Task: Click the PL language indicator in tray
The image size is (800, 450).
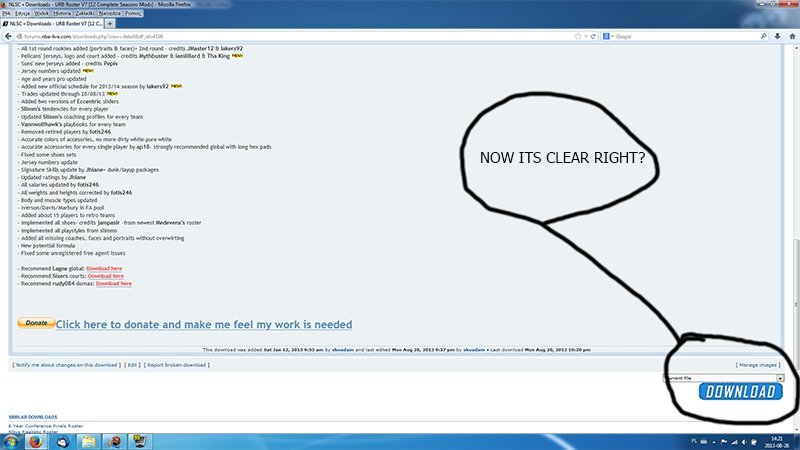Action: [x=694, y=441]
